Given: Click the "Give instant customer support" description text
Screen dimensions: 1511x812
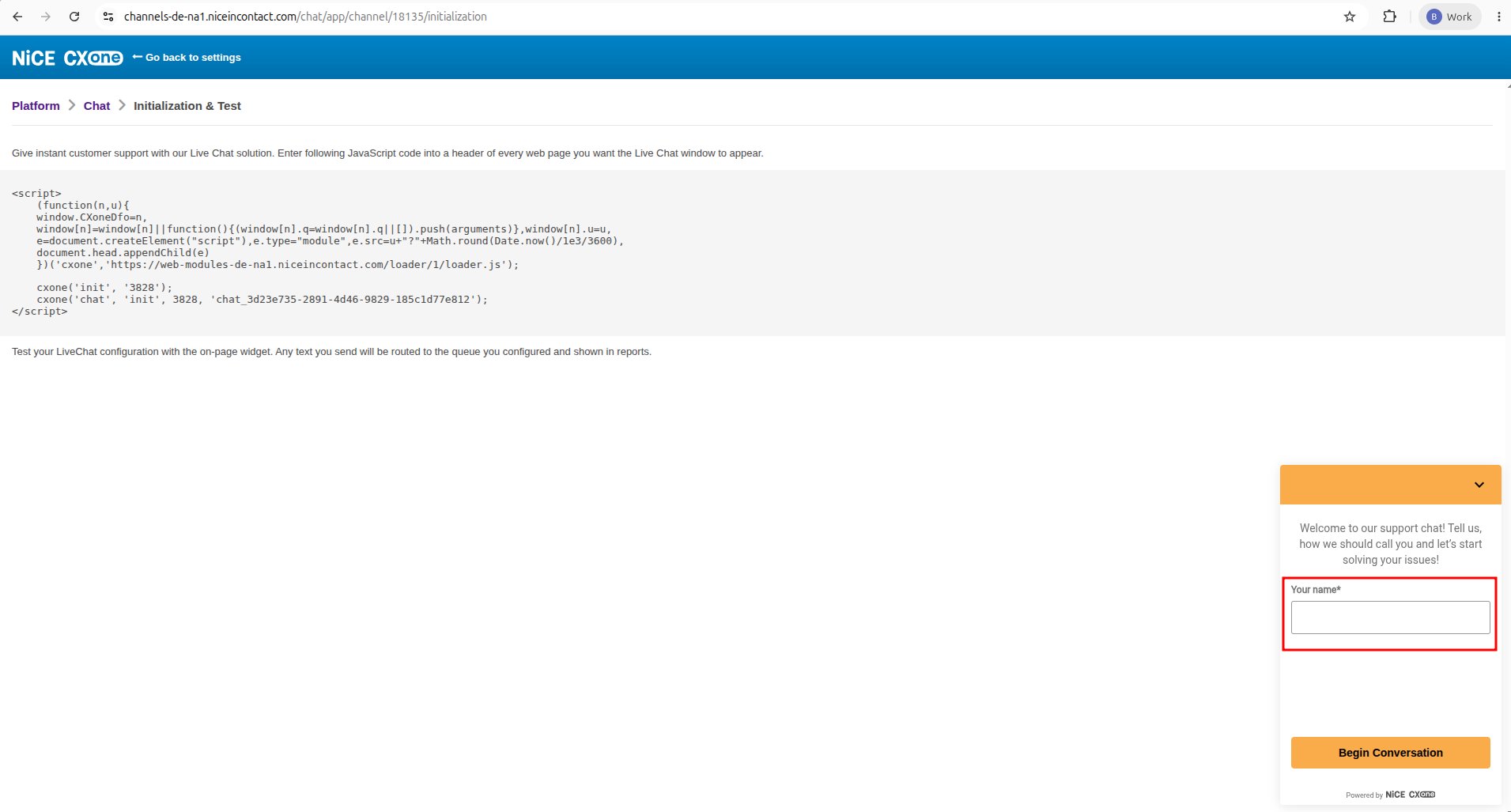Looking at the screenshot, I should [x=387, y=153].
